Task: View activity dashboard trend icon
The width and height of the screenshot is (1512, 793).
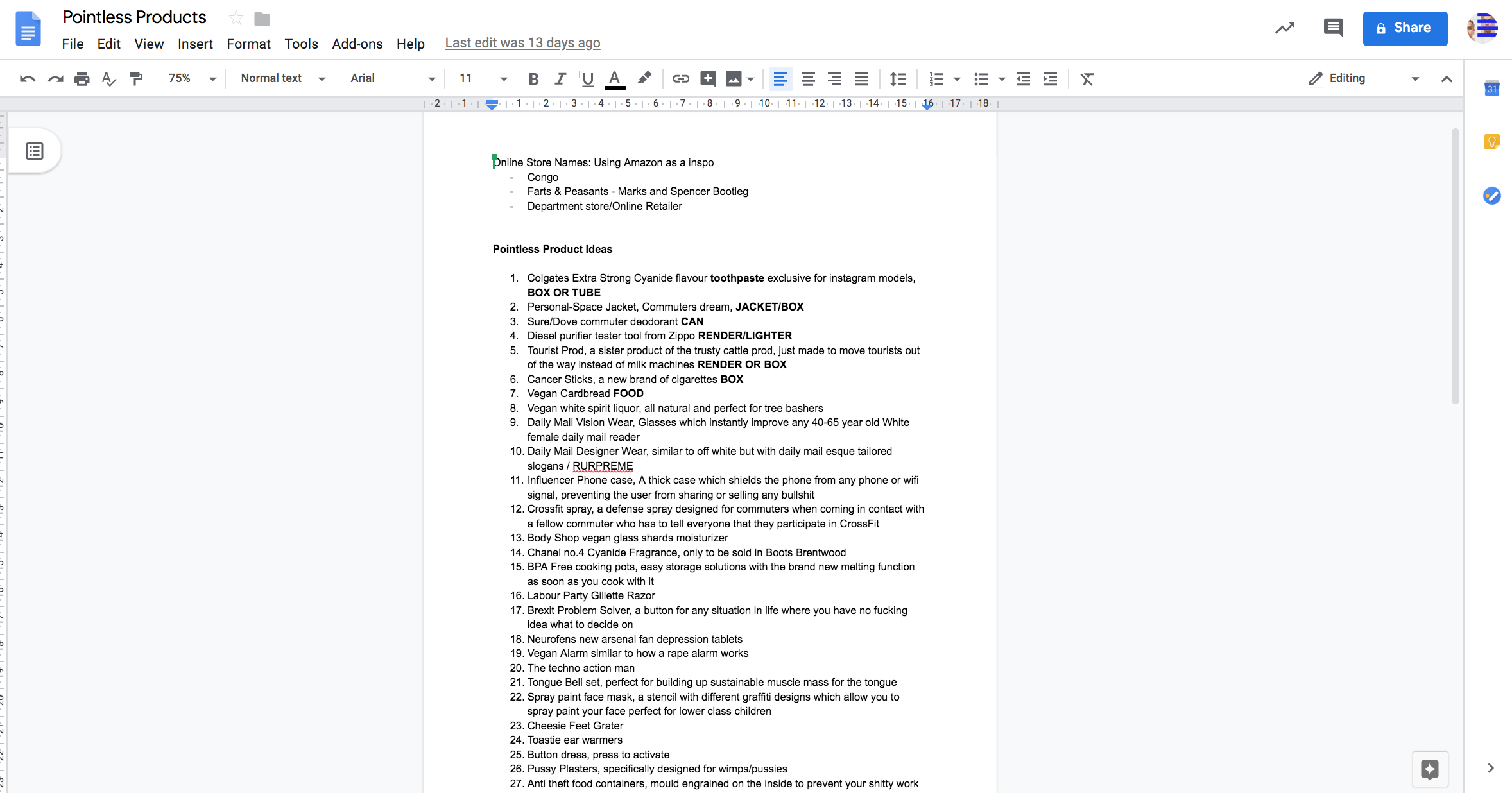Action: pyautogui.click(x=1285, y=28)
